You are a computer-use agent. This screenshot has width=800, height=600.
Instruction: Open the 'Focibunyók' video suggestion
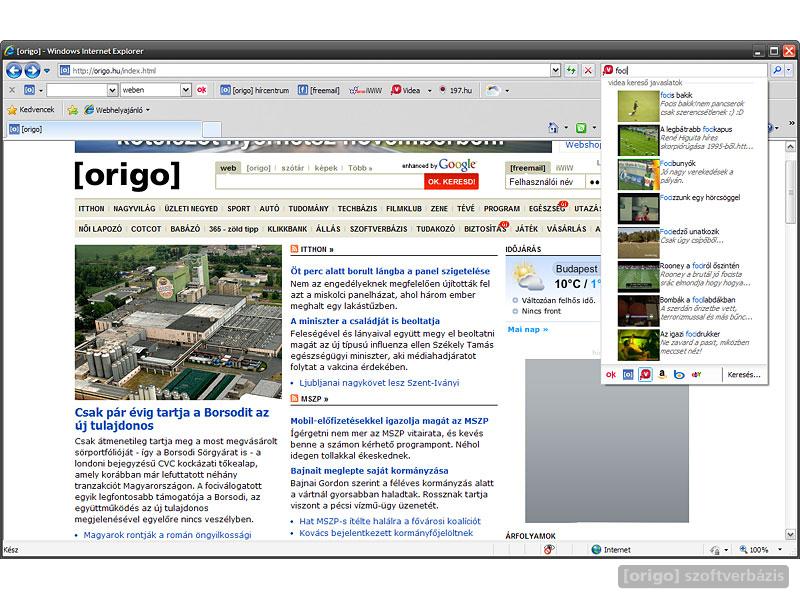click(x=685, y=172)
